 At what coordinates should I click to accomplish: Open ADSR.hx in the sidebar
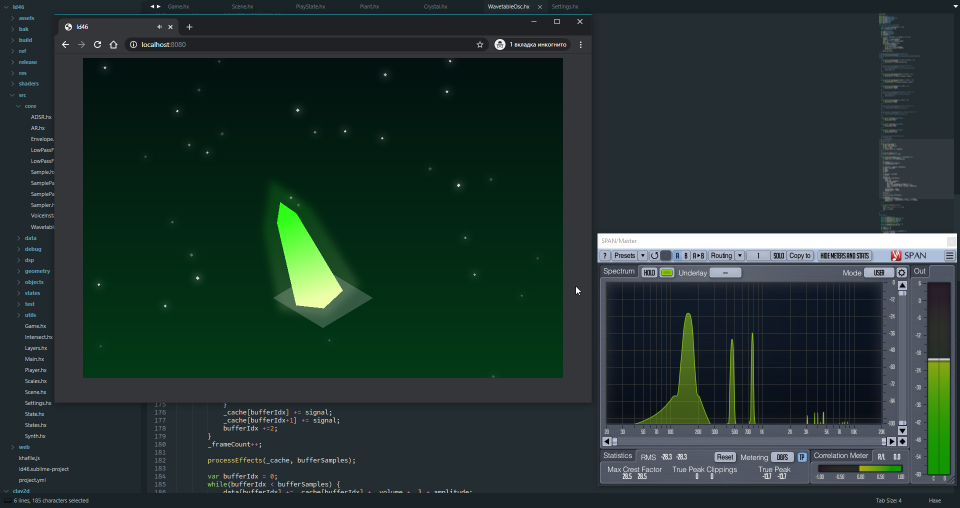coord(41,118)
